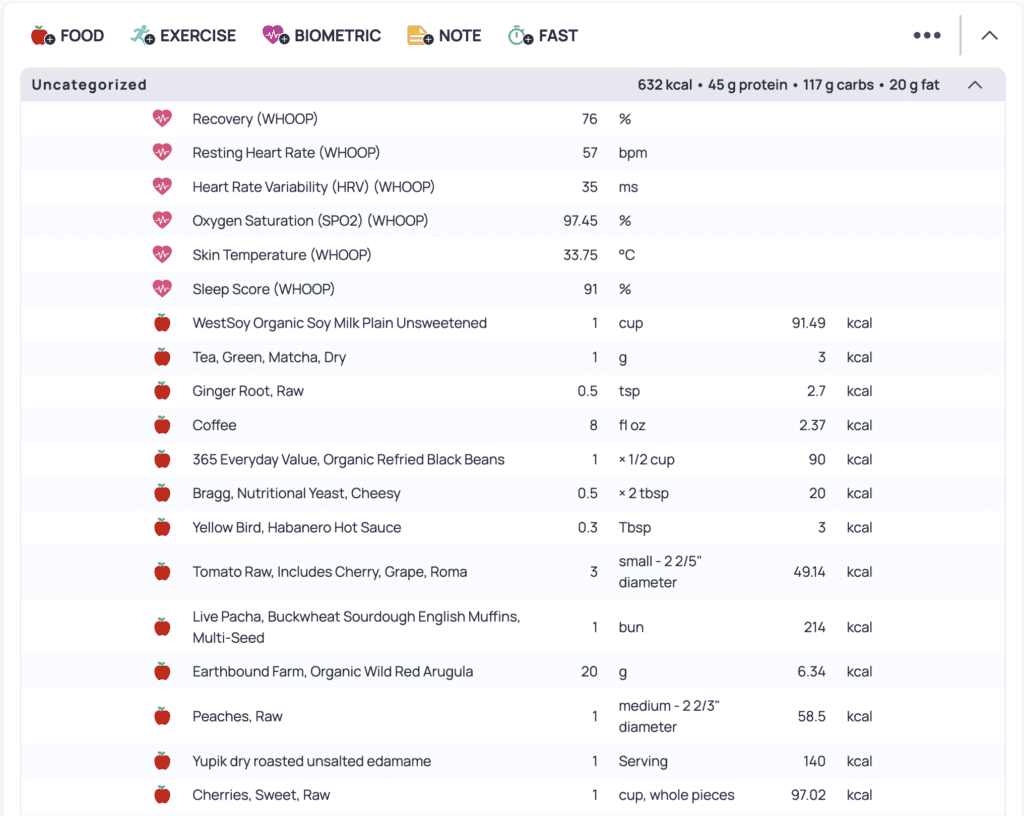Click the FAST timer button
The width and height of the screenshot is (1024, 816).
[543, 35]
